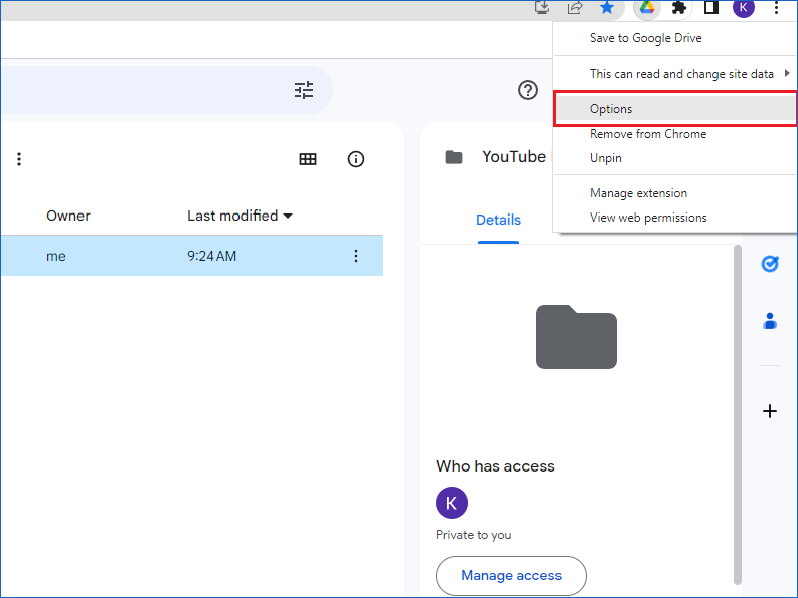The width and height of the screenshot is (798, 598).
Task: Open the Chrome profile avatar K
Action: 744,8
